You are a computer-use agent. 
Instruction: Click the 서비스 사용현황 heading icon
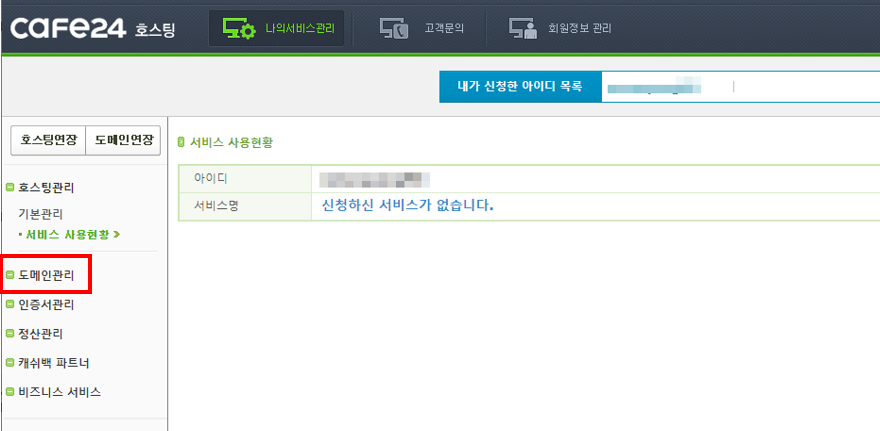(181, 143)
